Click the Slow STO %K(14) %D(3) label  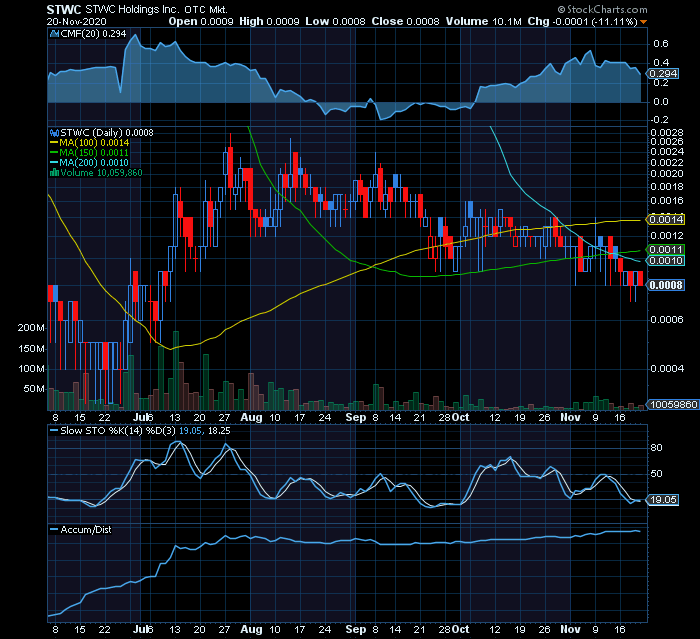pos(118,431)
